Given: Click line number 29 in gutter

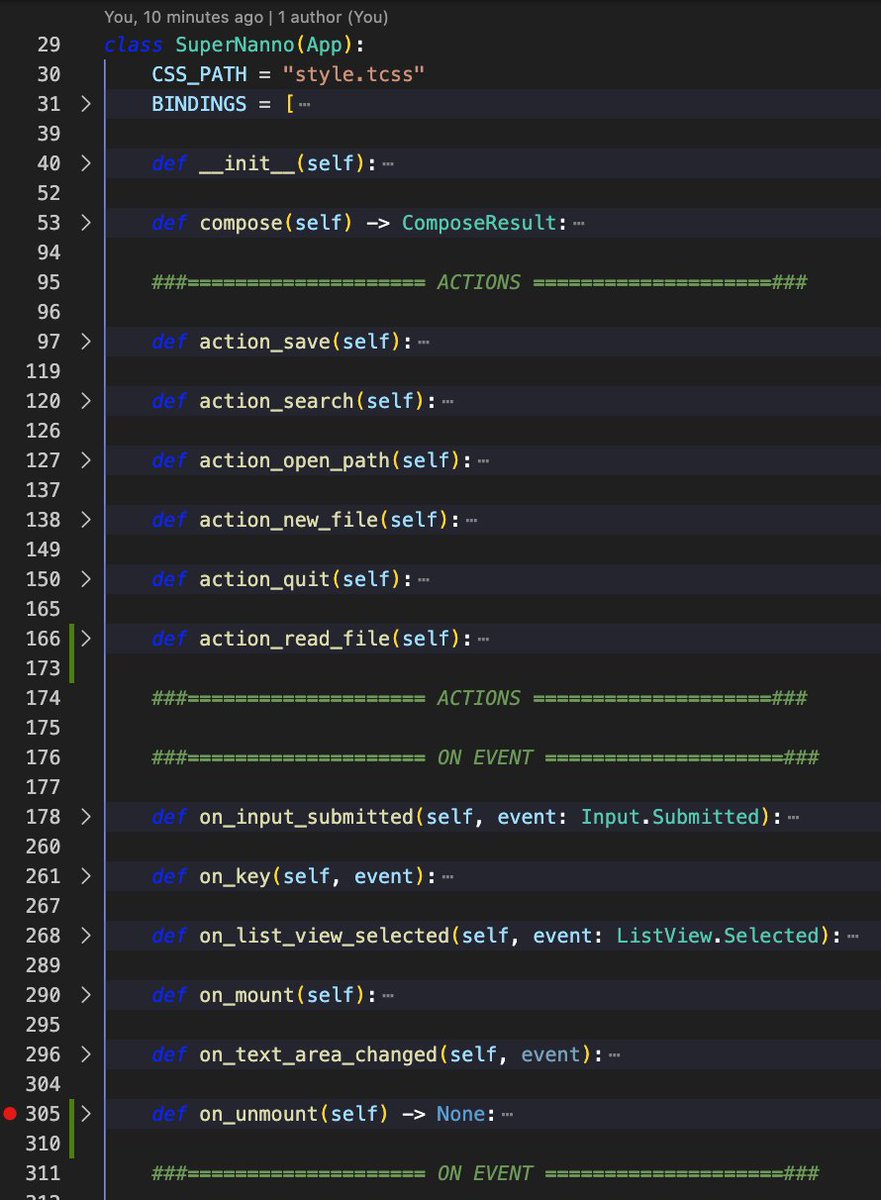Looking at the screenshot, I should click(x=49, y=45).
